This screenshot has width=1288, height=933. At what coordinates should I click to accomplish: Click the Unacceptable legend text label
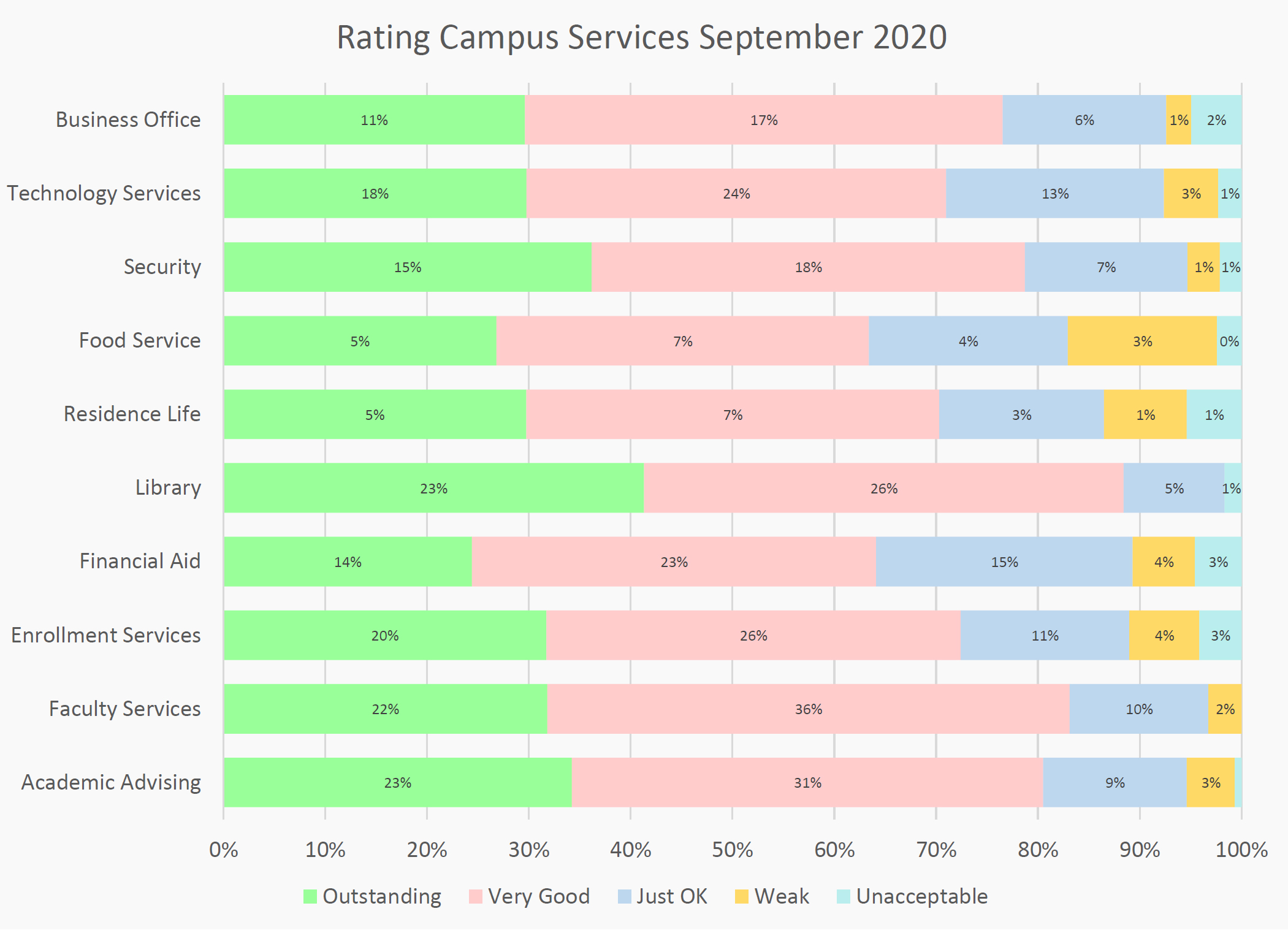click(x=922, y=897)
